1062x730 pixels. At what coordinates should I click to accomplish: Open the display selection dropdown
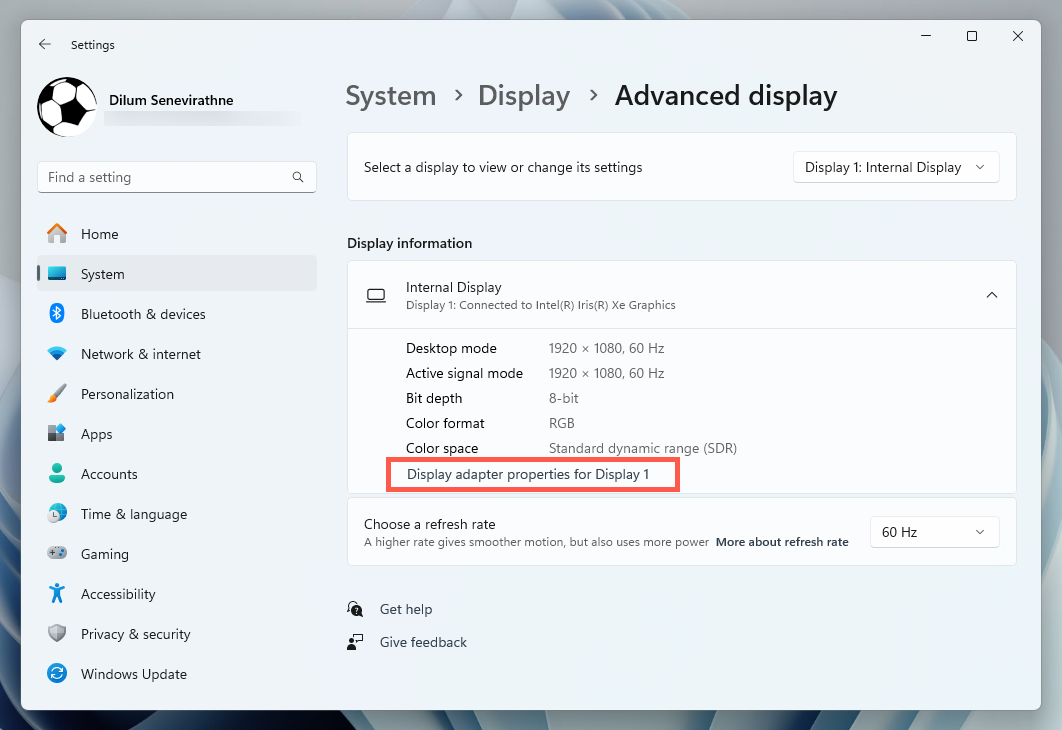[x=895, y=168]
